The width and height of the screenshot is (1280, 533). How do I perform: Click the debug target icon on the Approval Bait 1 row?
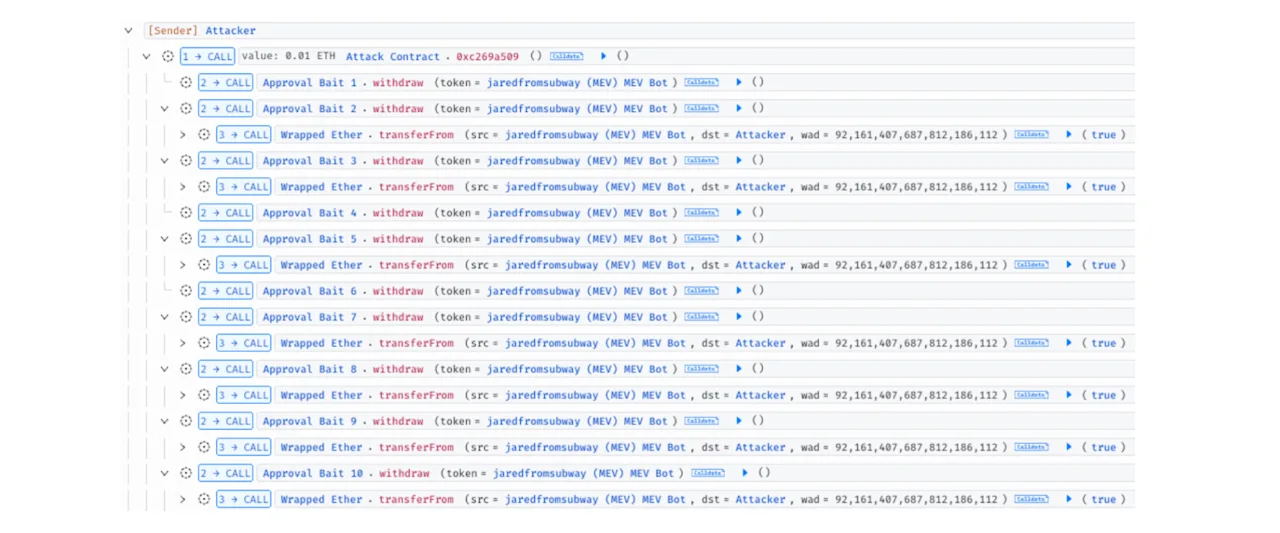[186, 83]
